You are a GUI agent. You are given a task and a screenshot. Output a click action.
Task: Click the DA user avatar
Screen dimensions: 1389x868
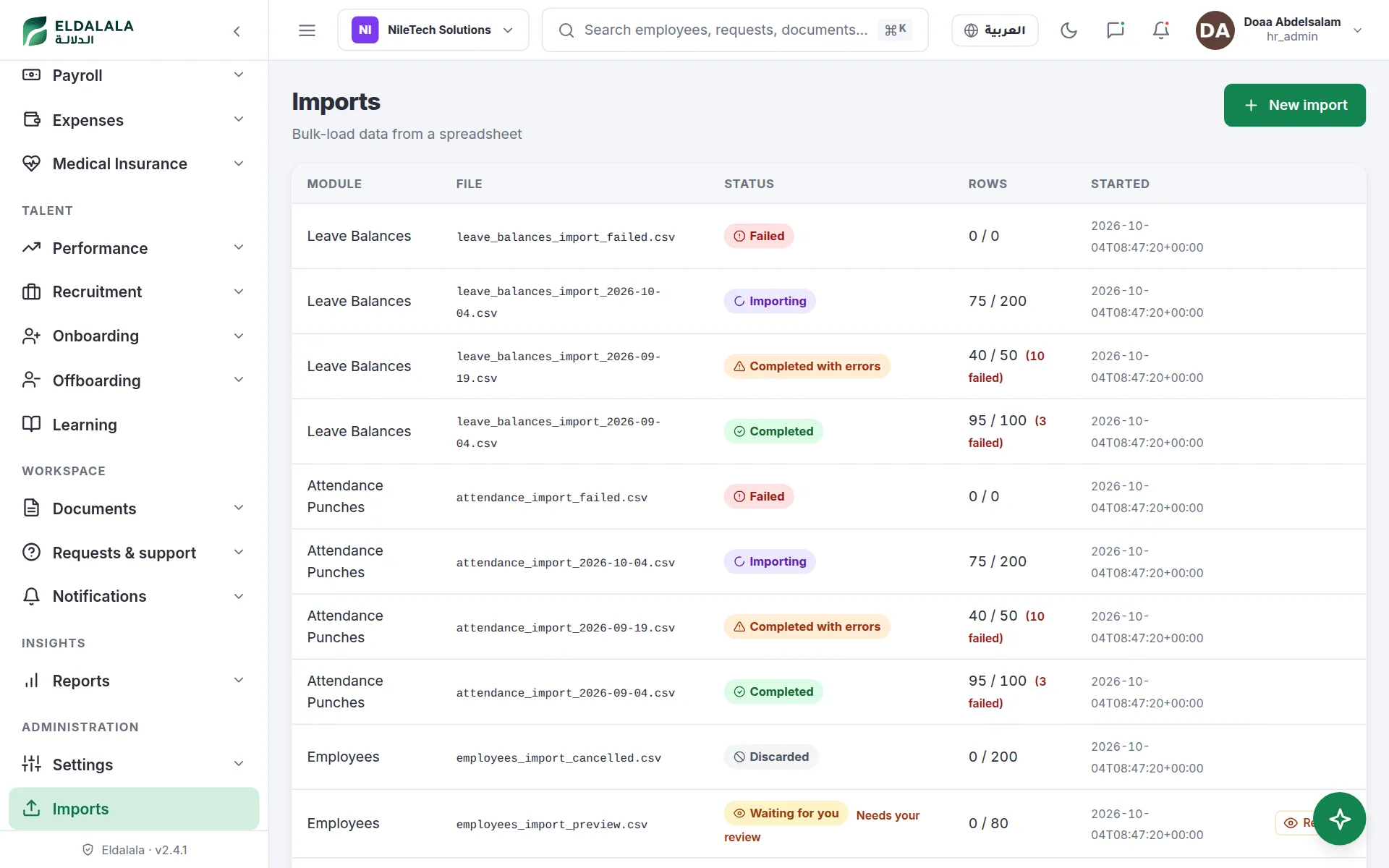click(x=1215, y=30)
